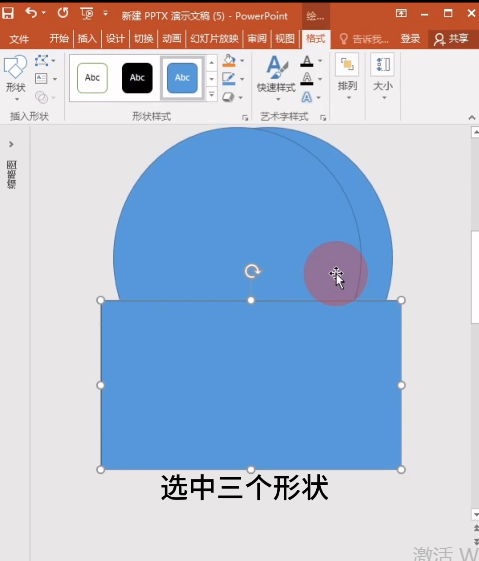Open 形状样式 dialog launcher
The height and width of the screenshot is (561, 479).
[x=245, y=118]
